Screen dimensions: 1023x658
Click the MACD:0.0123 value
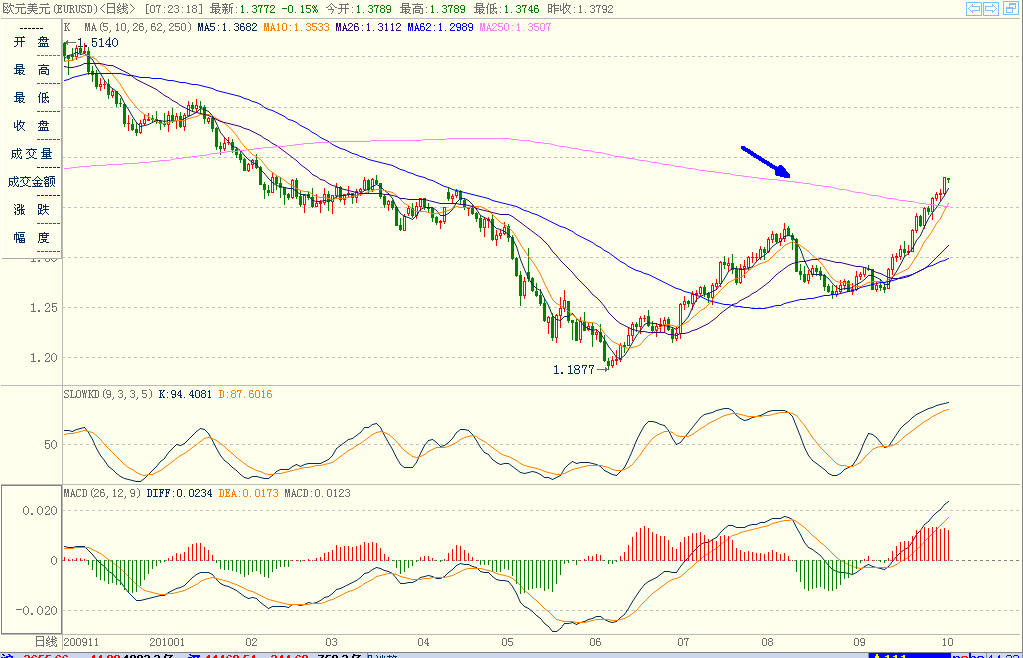[318, 494]
